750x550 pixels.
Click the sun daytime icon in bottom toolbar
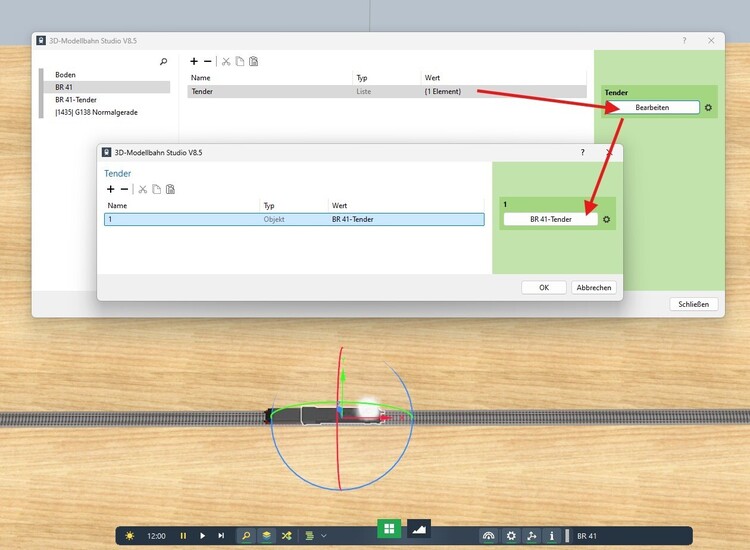click(x=130, y=536)
